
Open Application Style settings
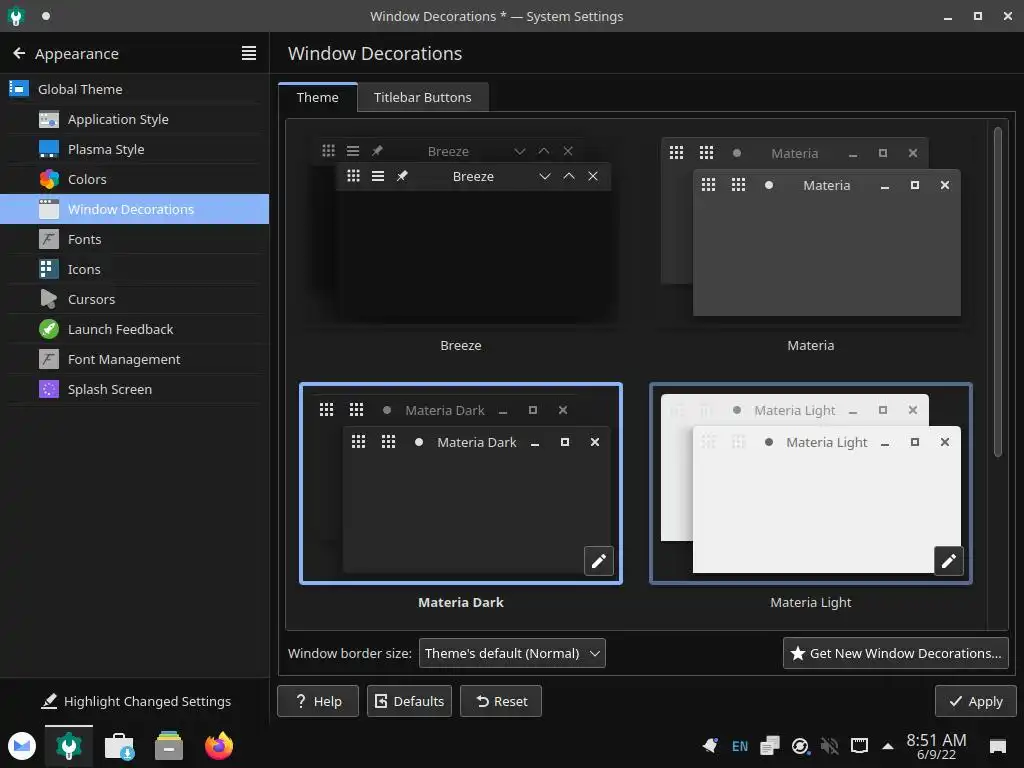[x=135, y=119]
